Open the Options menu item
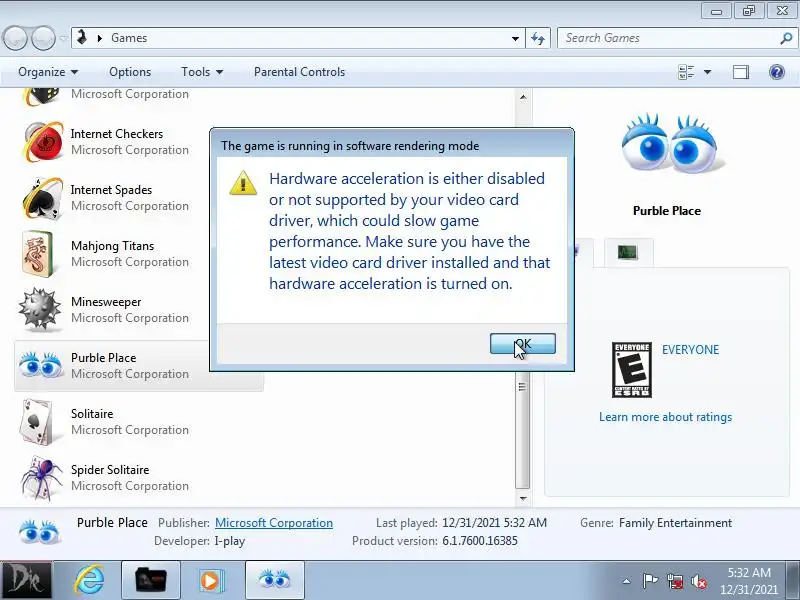This screenshot has height=600, width=800. (x=130, y=72)
